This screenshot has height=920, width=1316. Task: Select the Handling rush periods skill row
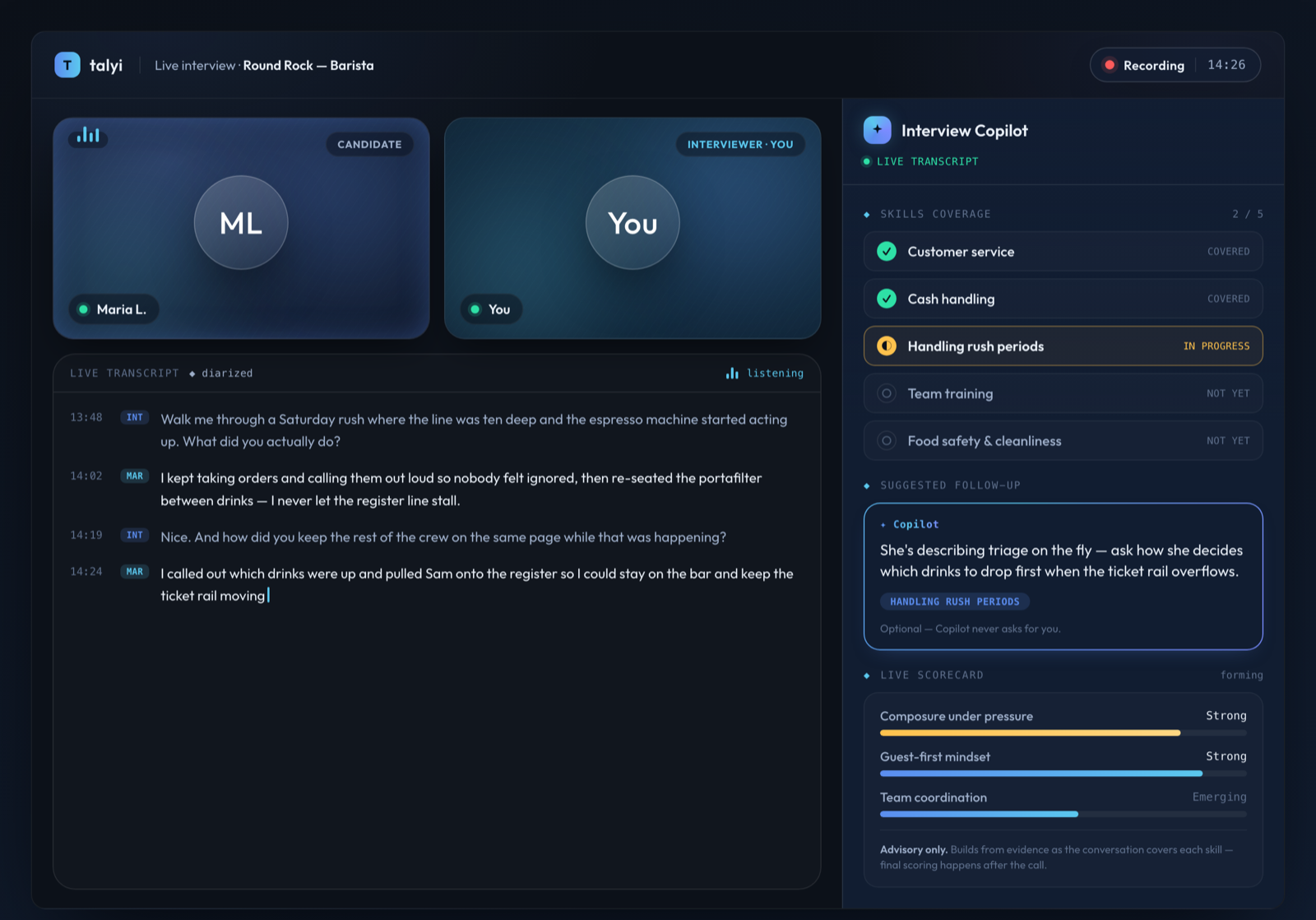[x=1063, y=346]
